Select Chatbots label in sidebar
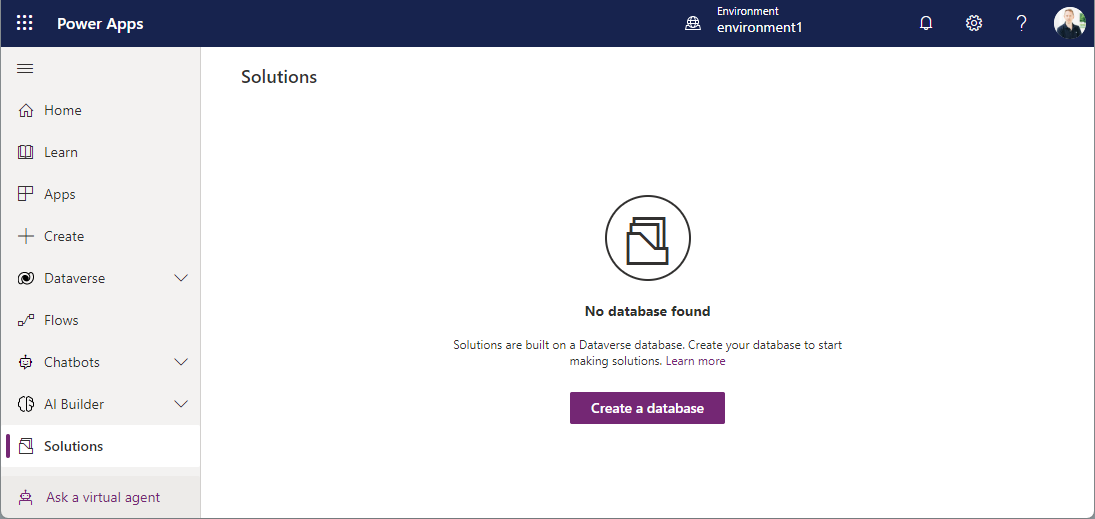This screenshot has height=519, width=1095. tap(72, 362)
